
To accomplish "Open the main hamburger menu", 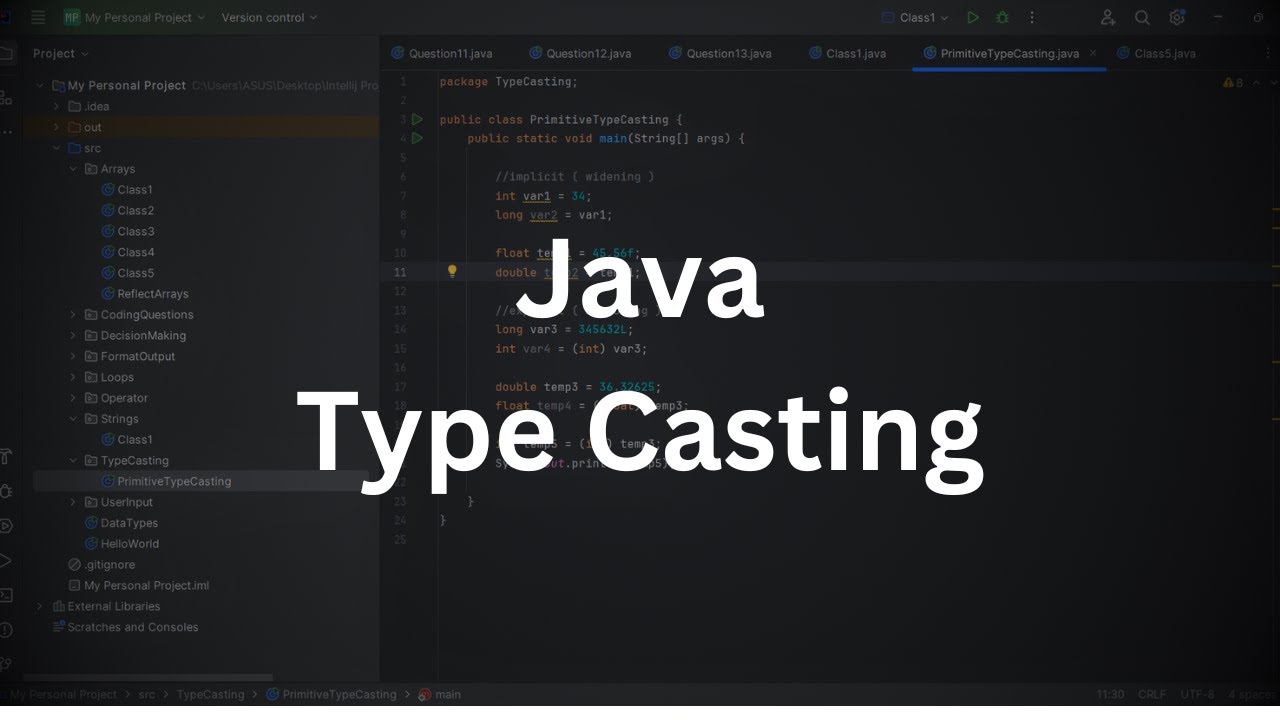I will click(x=38, y=17).
